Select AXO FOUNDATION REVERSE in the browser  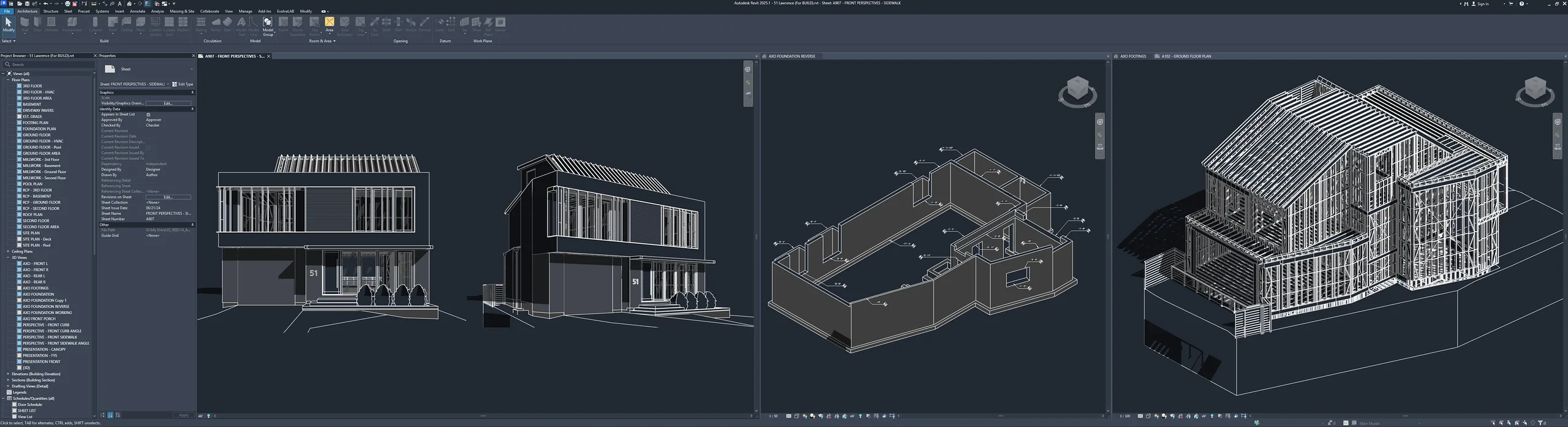click(x=46, y=306)
